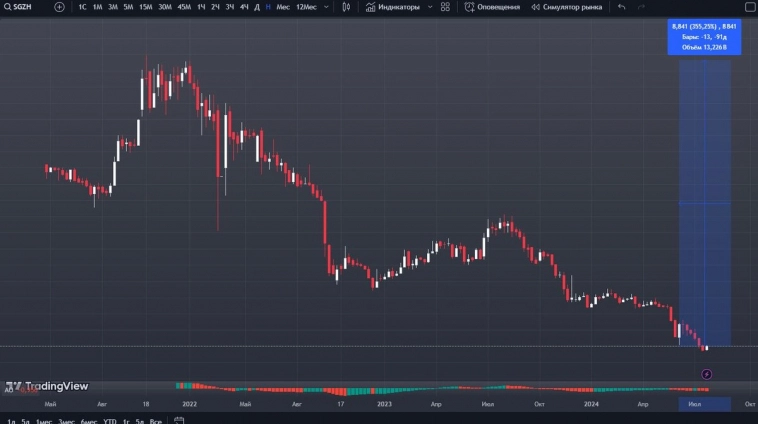The width and height of the screenshot is (758, 424).
Task: Expand the timeframe dropdown arrow
Action: pyautogui.click(x=326, y=7)
